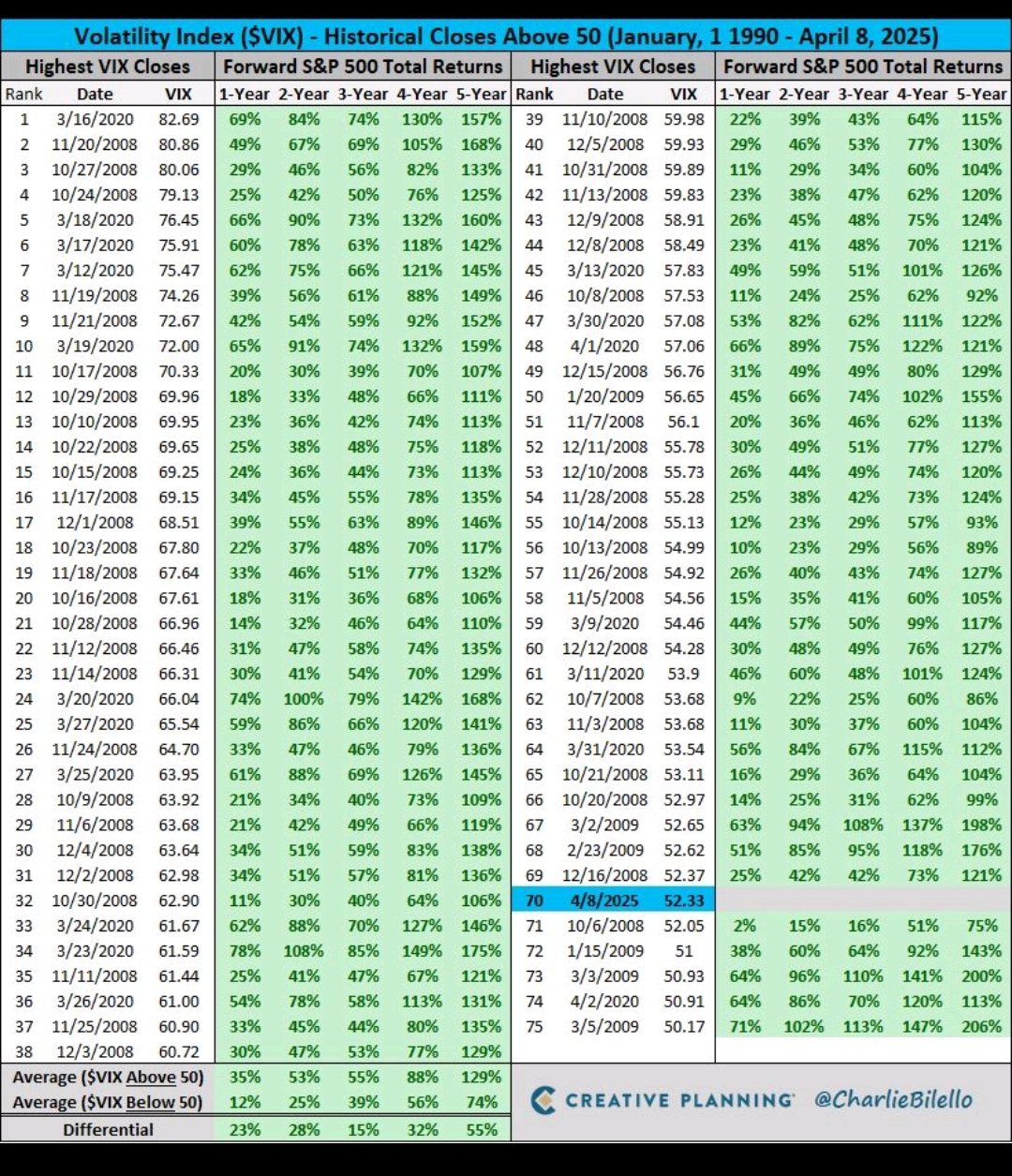Select the 3/5/2009 date at rank 75
Image resolution: width=1012 pixels, height=1176 pixels.
tap(604, 1026)
